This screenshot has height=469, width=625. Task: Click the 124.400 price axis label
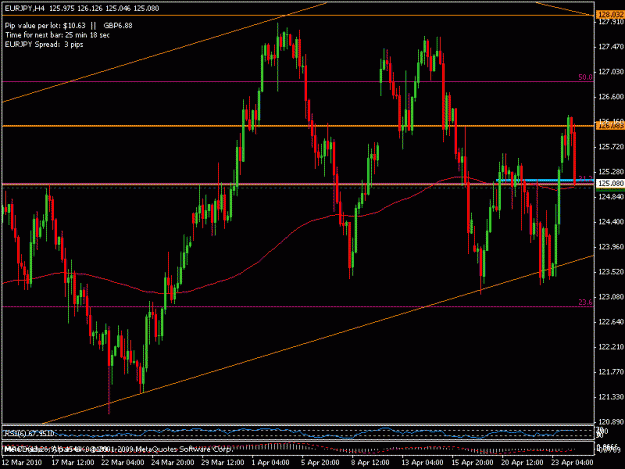[611, 222]
